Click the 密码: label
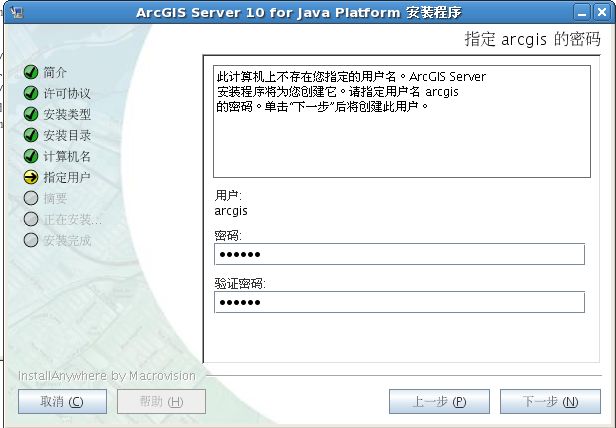 coord(228,236)
